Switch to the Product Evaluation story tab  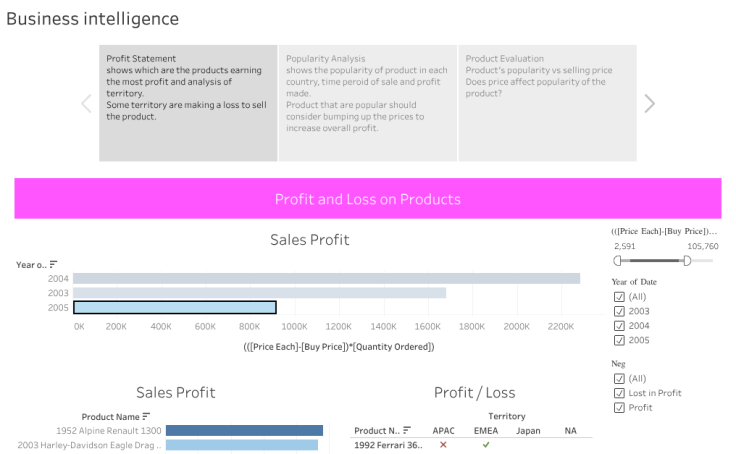pyautogui.click(x=546, y=103)
